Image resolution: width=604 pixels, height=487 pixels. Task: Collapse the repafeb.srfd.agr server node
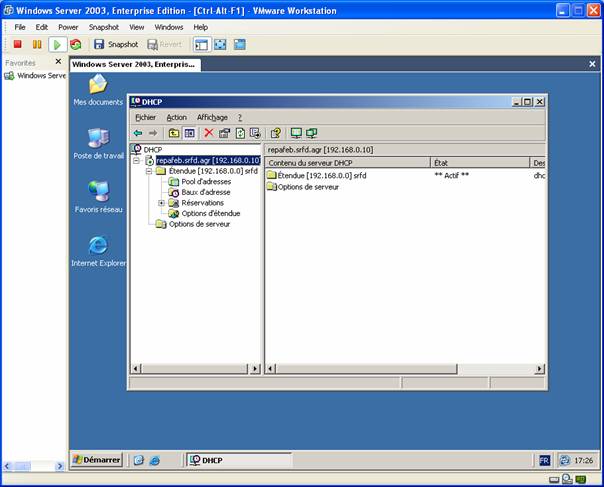tap(136, 160)
